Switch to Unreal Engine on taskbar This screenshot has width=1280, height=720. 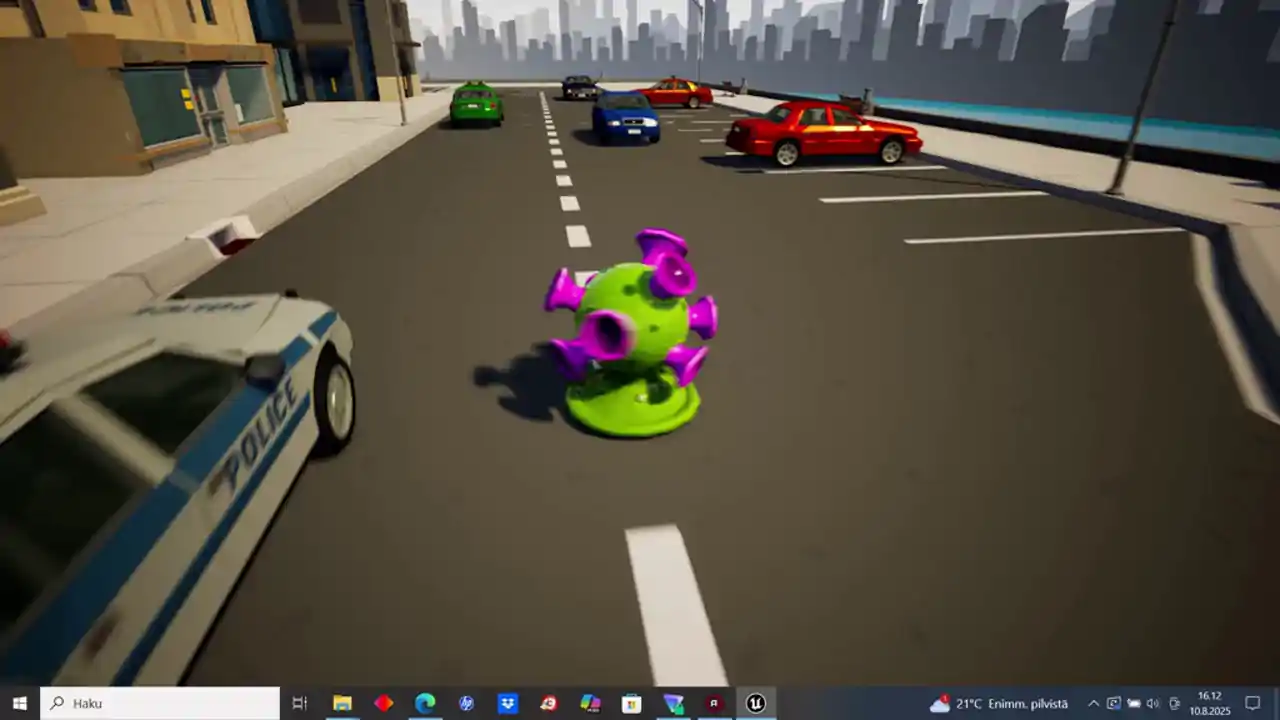click(756, 703)
